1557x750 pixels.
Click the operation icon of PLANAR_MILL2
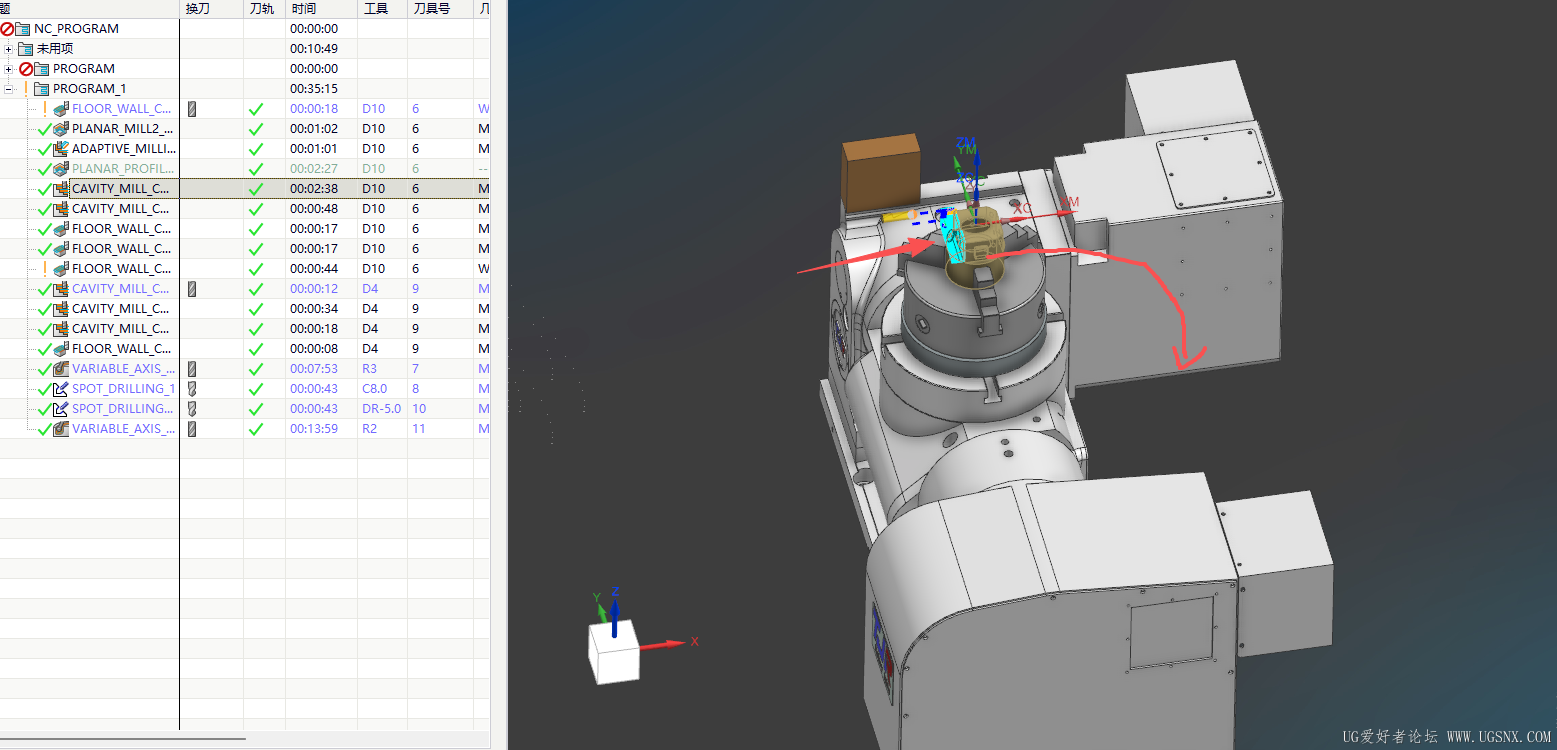pyautogui.click(x=61, y=129)
